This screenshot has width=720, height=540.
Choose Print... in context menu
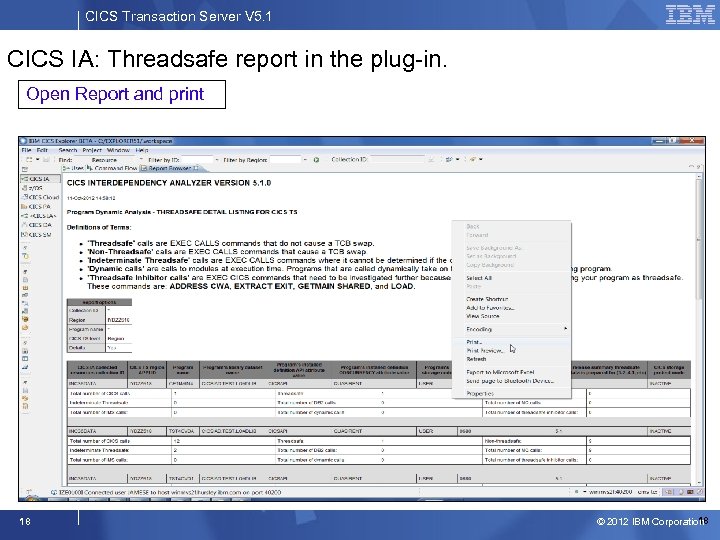(474, 342)
